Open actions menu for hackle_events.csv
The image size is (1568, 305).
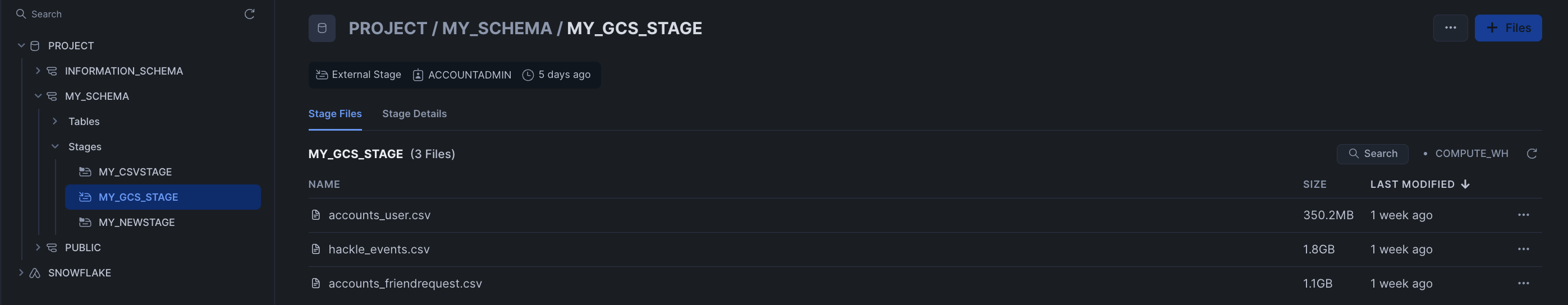pyautogui.click(x=1523, y=249)
